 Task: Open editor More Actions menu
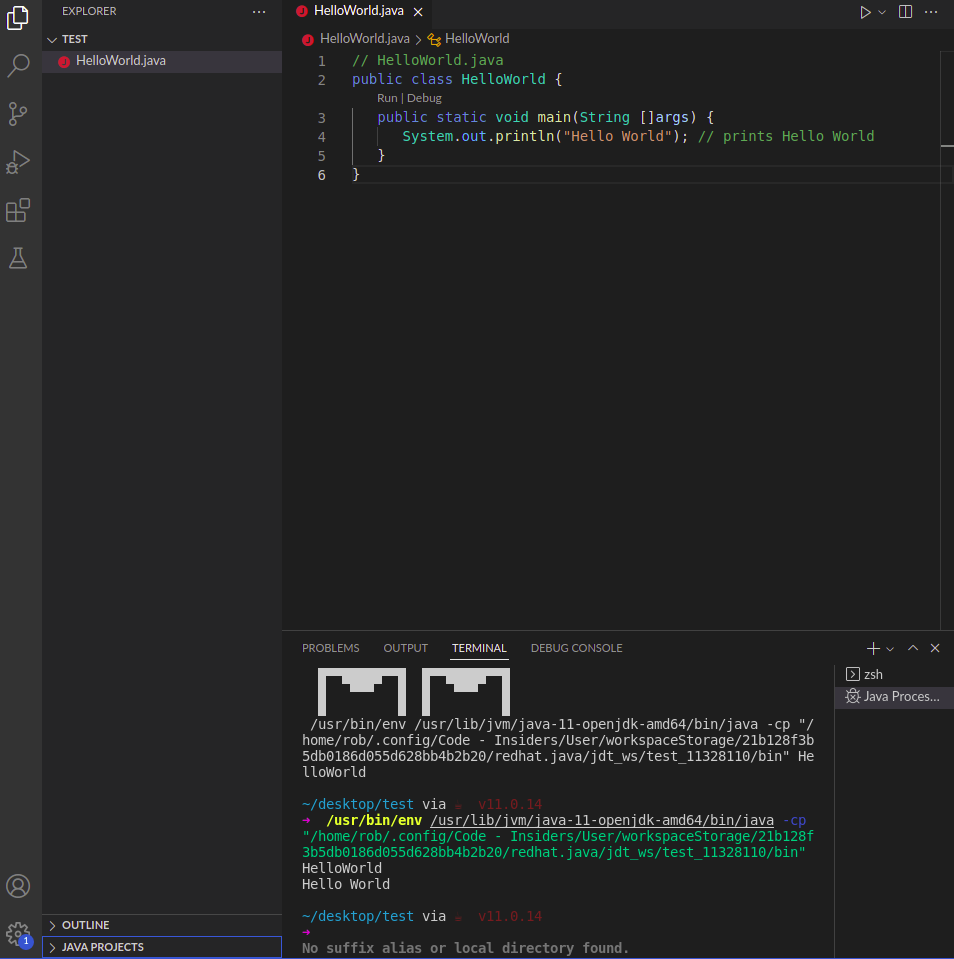[x=930, y=11]
